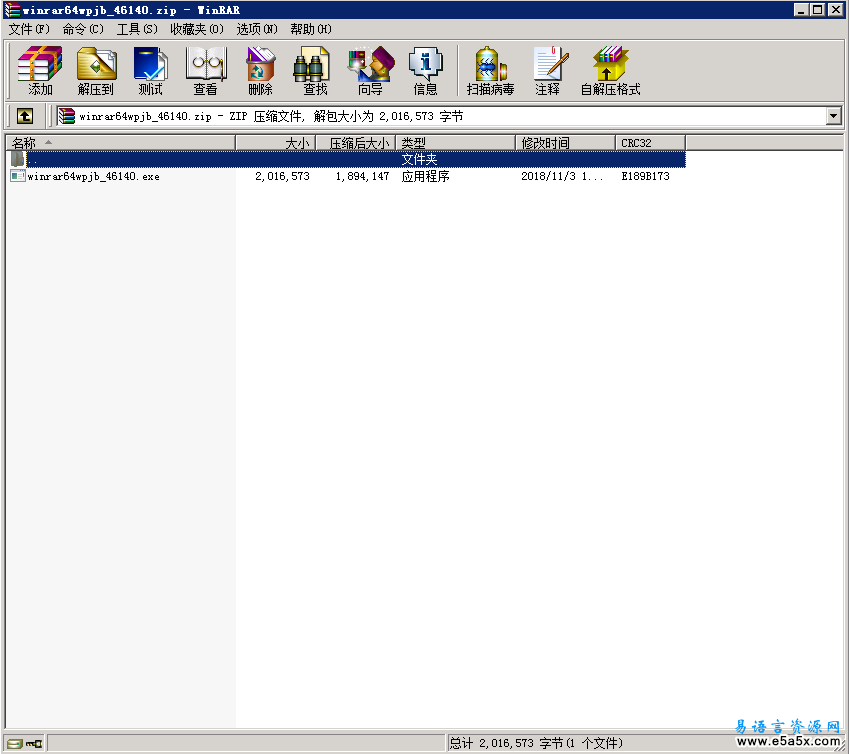Click packed size 1,894,147

tap(362, 176)
